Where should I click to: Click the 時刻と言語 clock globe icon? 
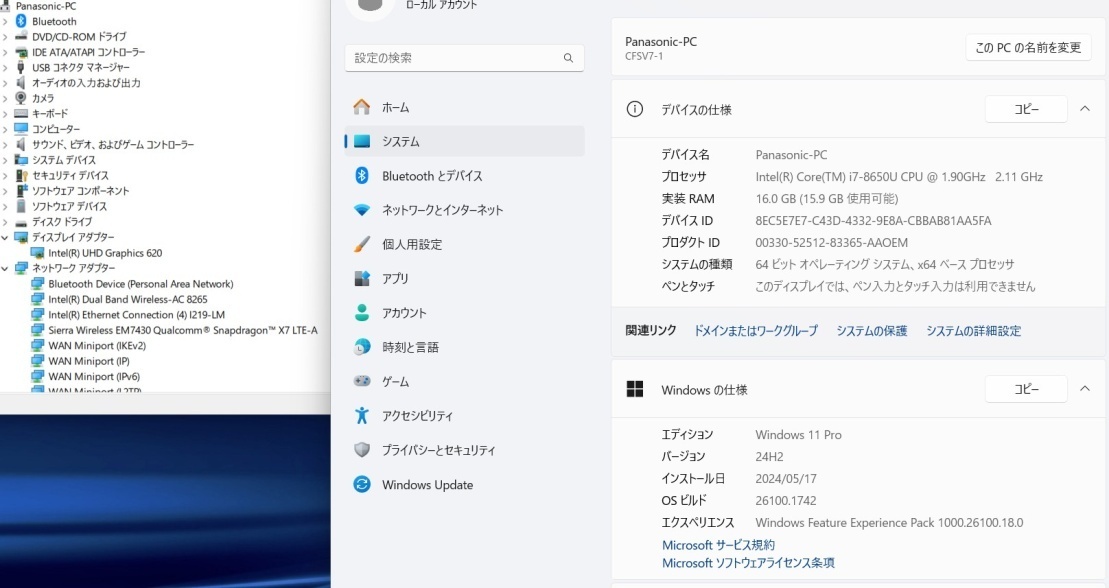pos(361,347)
